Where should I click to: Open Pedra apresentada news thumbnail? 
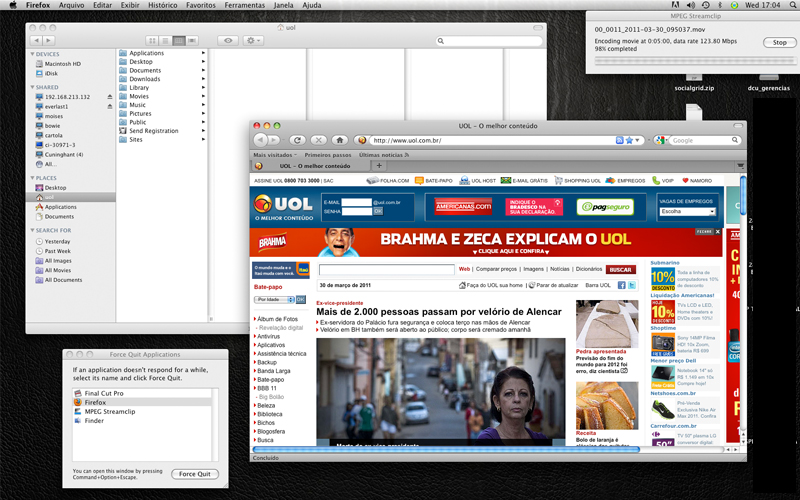pos(607,324)
